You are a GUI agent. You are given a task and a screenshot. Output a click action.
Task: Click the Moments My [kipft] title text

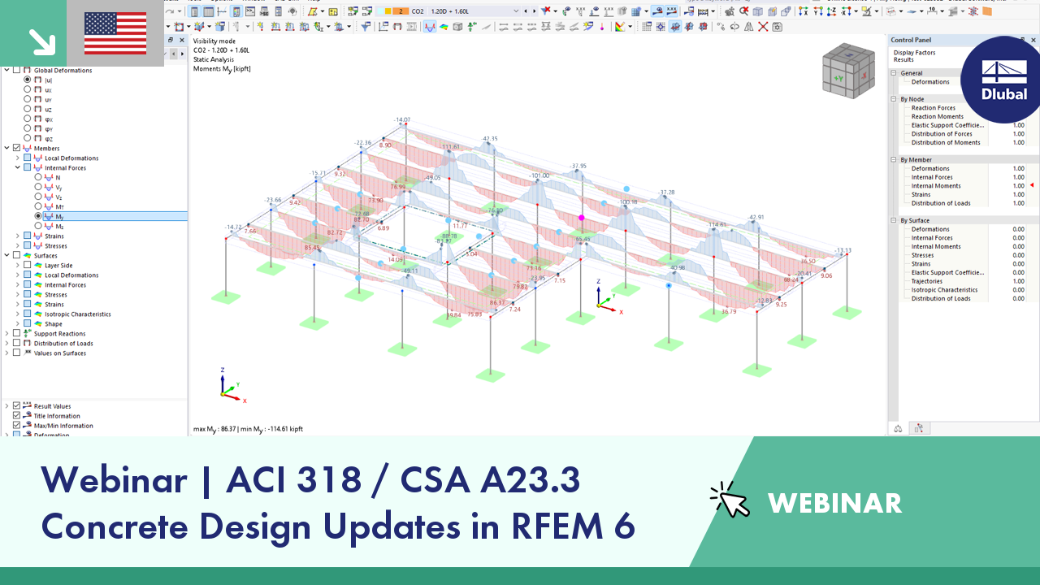222,69
